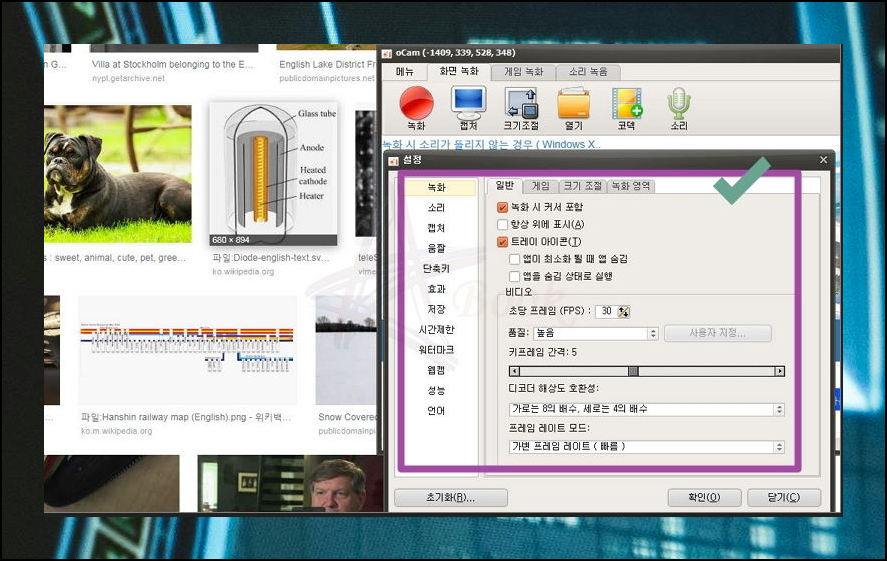Click nypl.getarchive.net source text

click(128, 79)
